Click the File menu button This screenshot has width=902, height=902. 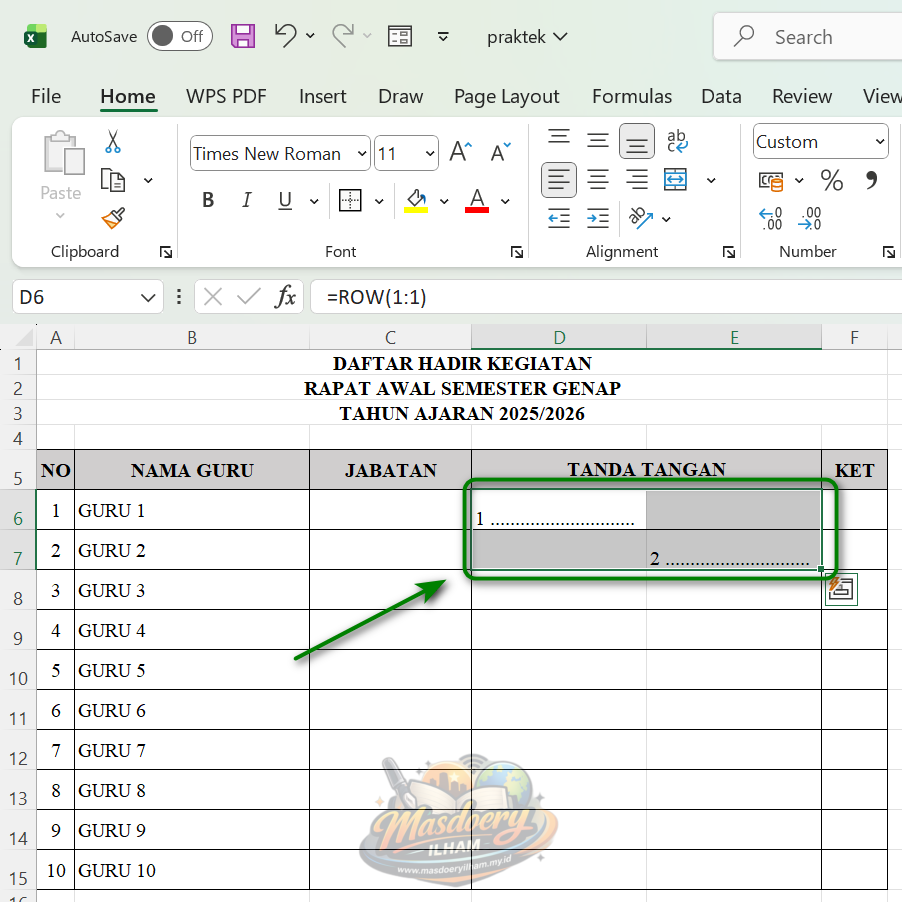46,97
